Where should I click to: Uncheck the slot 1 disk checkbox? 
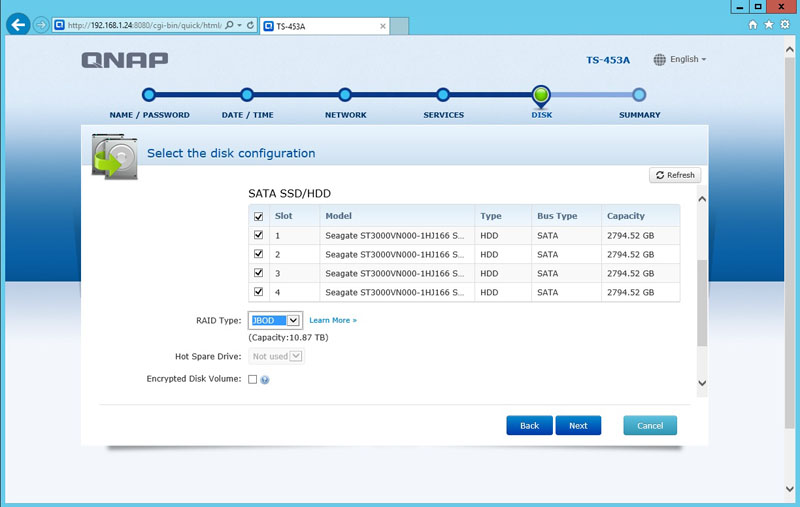(x=259, y=235)
